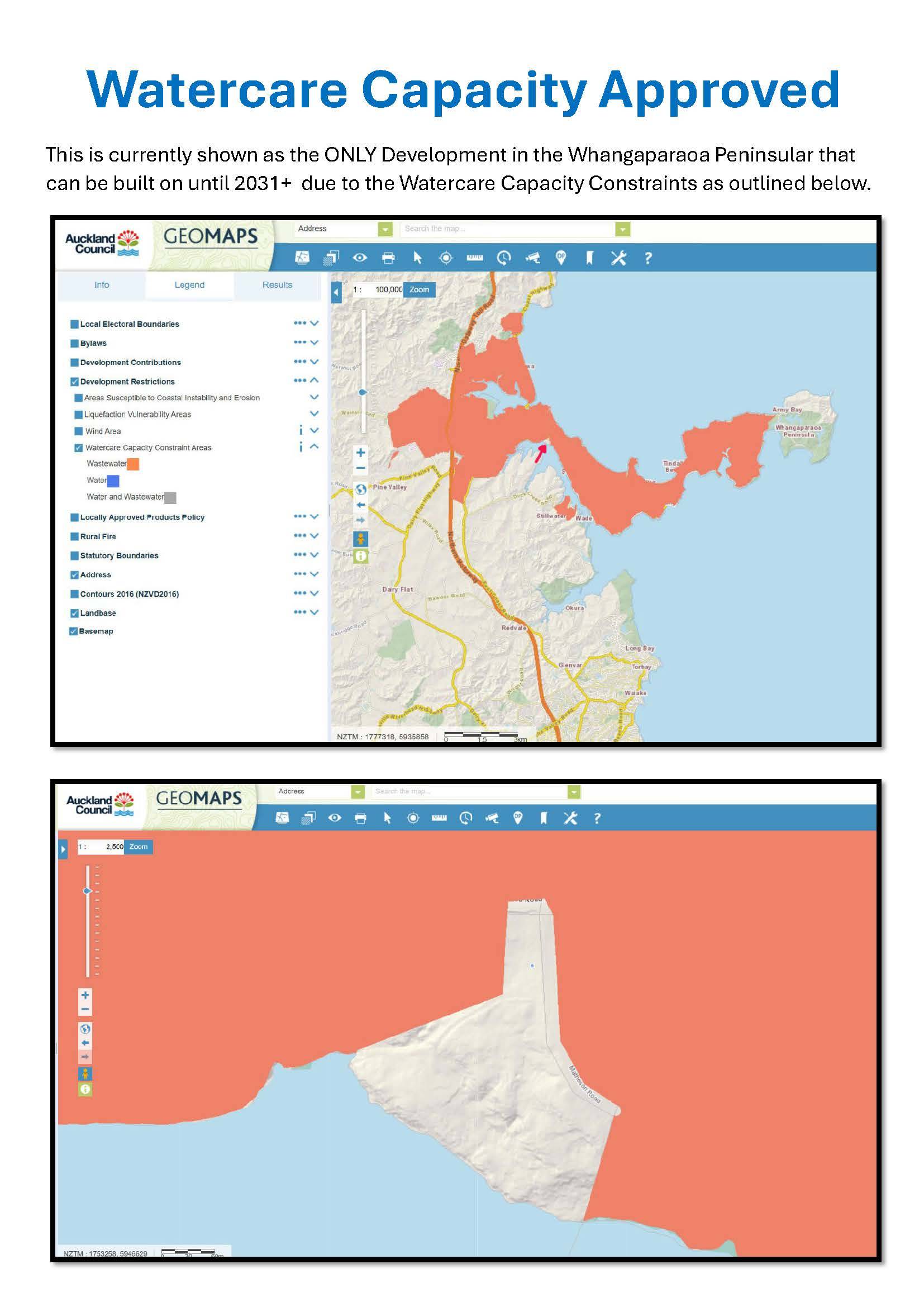Click the Zoom button beside 100,000 scale
924x1307 pixels.
[420, 290]
